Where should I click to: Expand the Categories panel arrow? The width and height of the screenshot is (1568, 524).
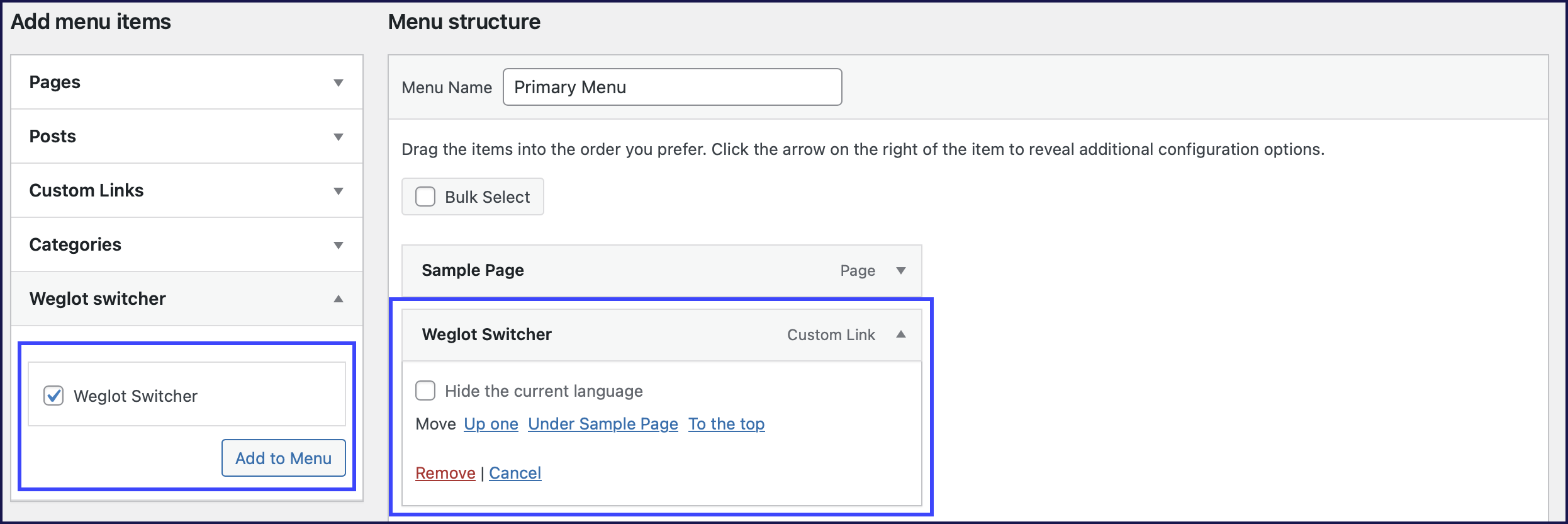339,245
